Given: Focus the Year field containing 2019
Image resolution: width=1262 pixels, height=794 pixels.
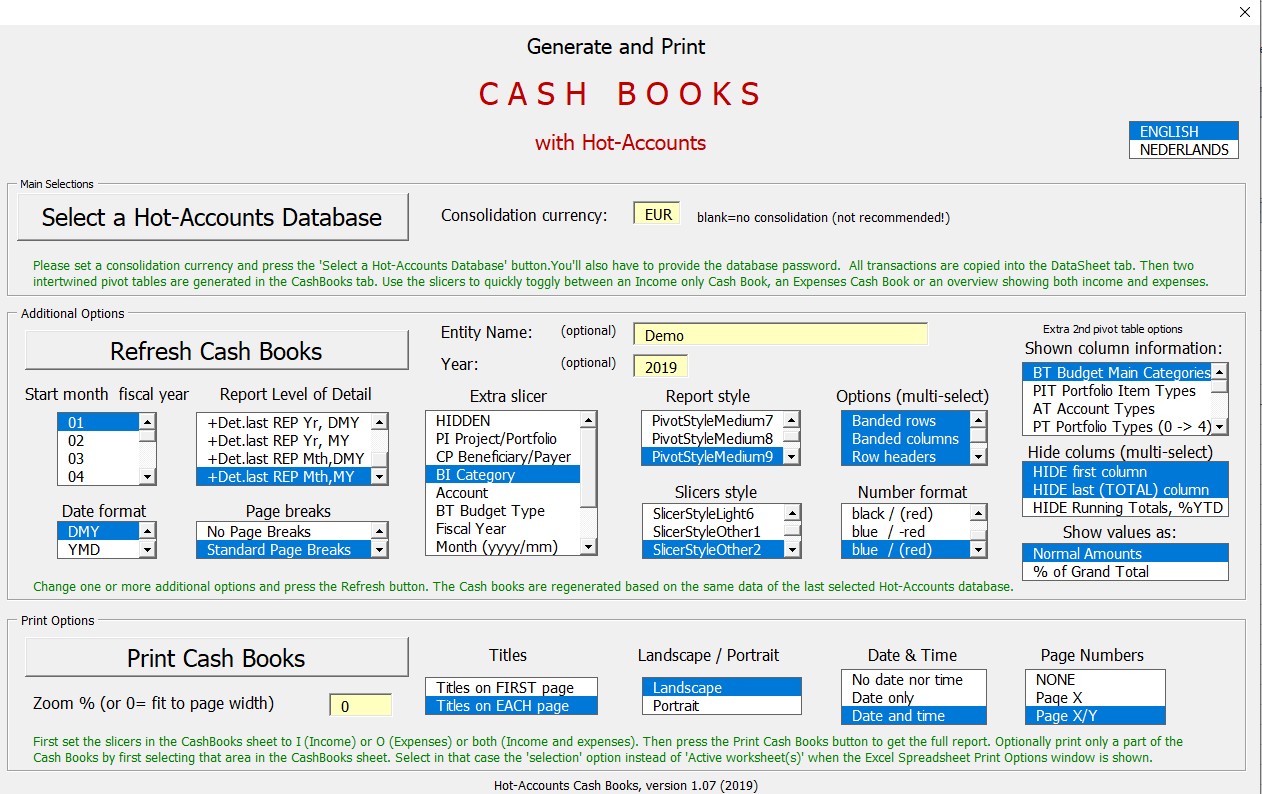Looking at the screenshot, I should [x=661, y=366].
